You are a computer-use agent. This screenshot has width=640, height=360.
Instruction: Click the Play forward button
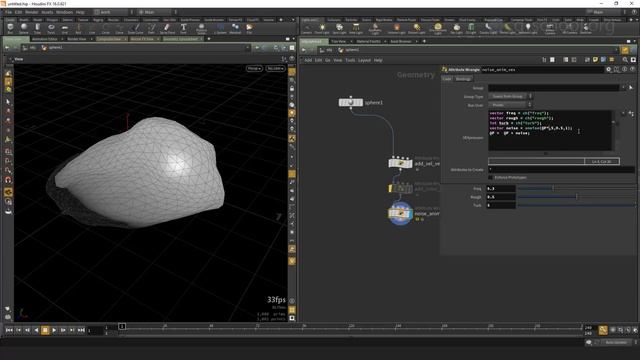pos(54,330)
